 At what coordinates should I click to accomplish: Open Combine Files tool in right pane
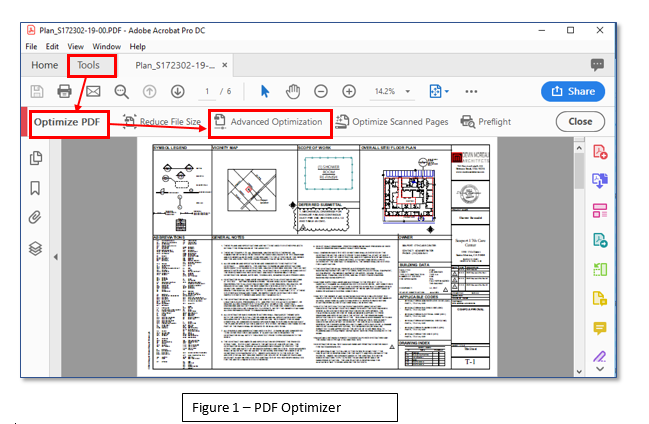pos(600,181)
